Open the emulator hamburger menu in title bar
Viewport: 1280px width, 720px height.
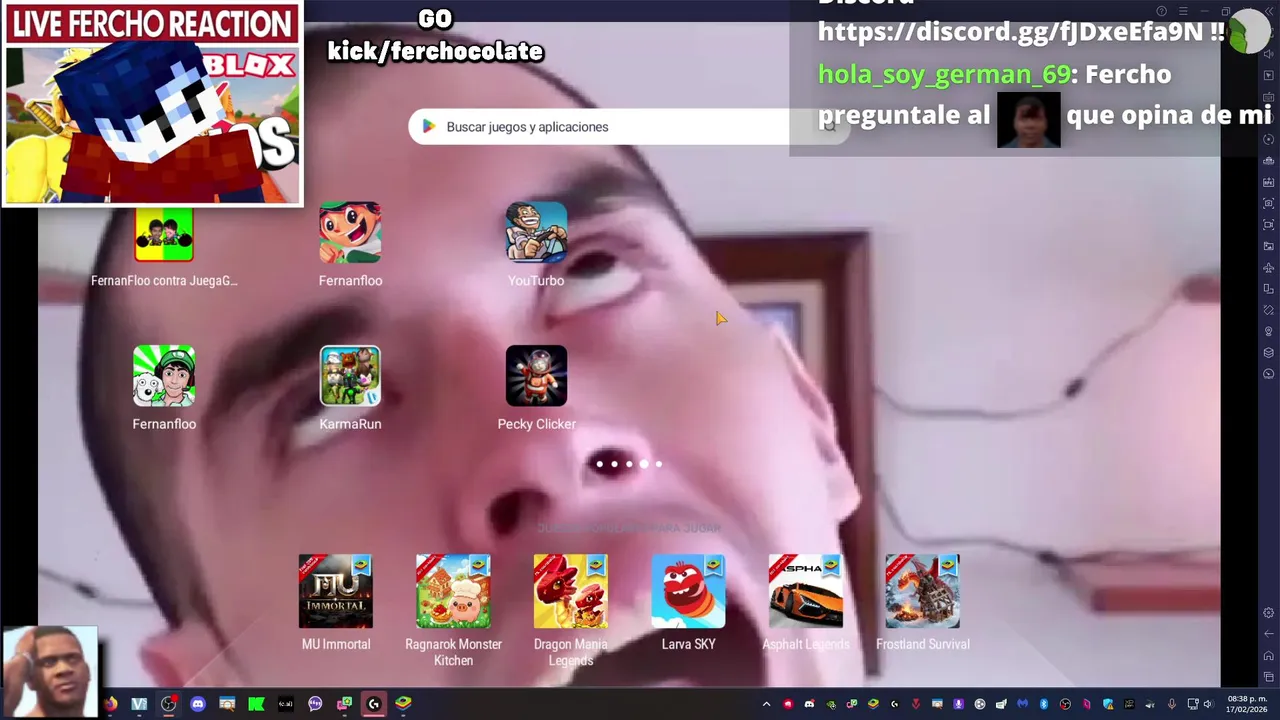(x=1182, y=11)
